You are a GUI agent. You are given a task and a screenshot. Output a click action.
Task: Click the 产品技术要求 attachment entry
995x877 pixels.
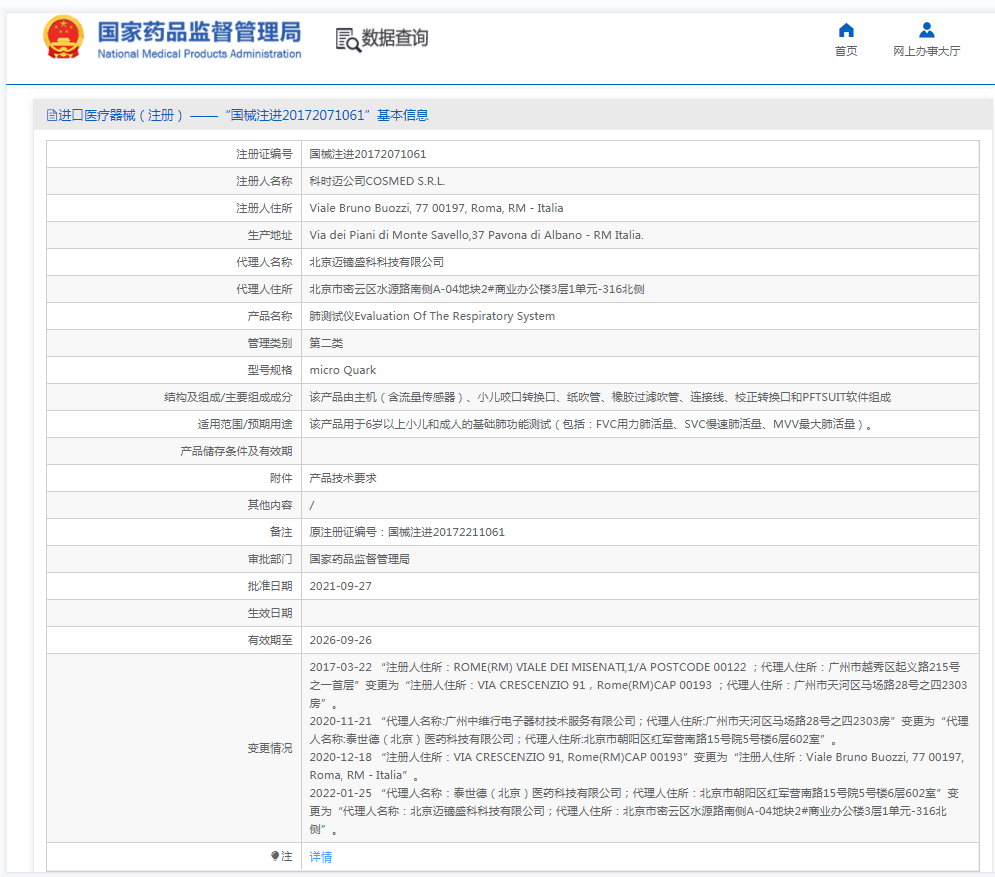343,478
